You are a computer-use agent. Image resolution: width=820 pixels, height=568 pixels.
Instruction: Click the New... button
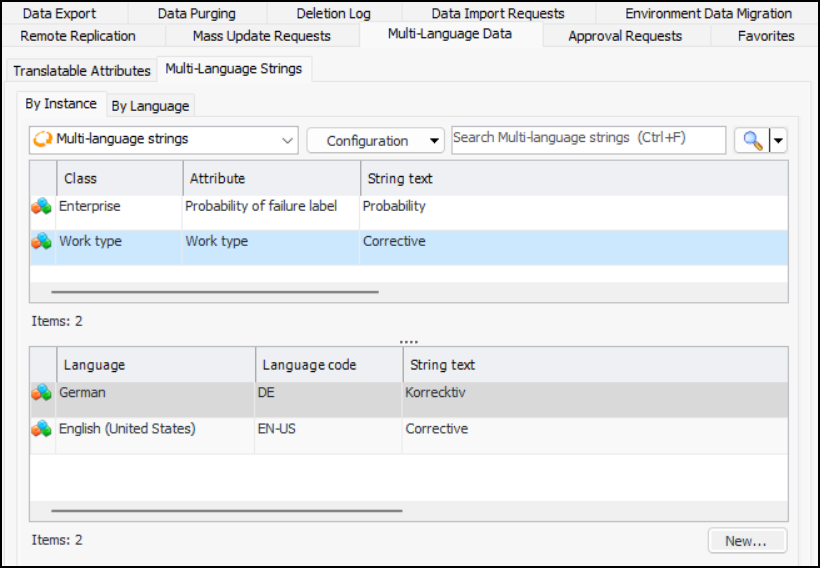[746, 541]
